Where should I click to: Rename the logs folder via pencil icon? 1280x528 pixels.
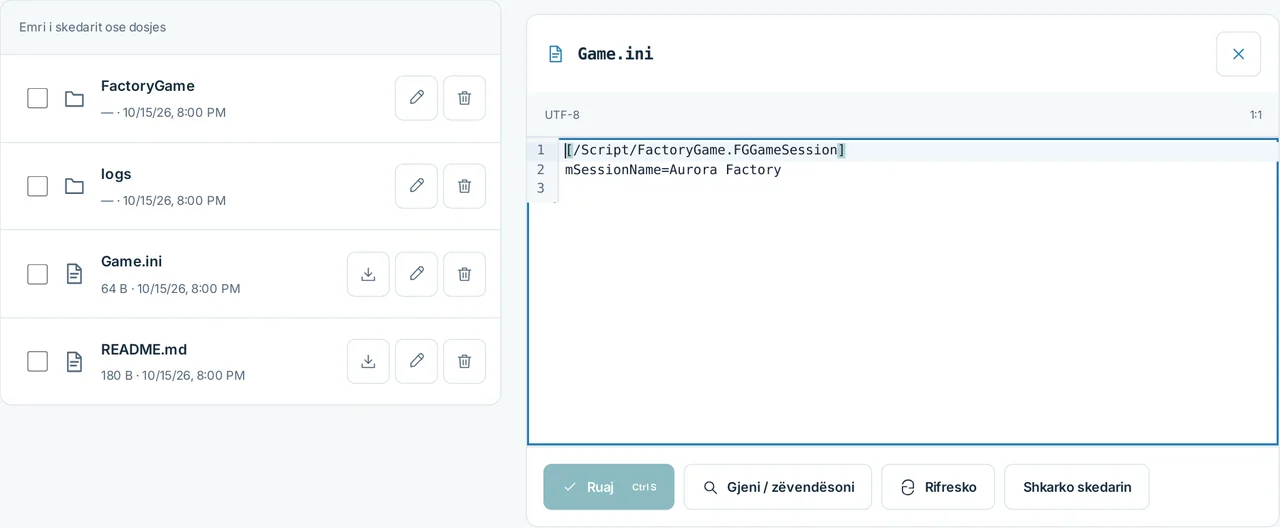416,186
